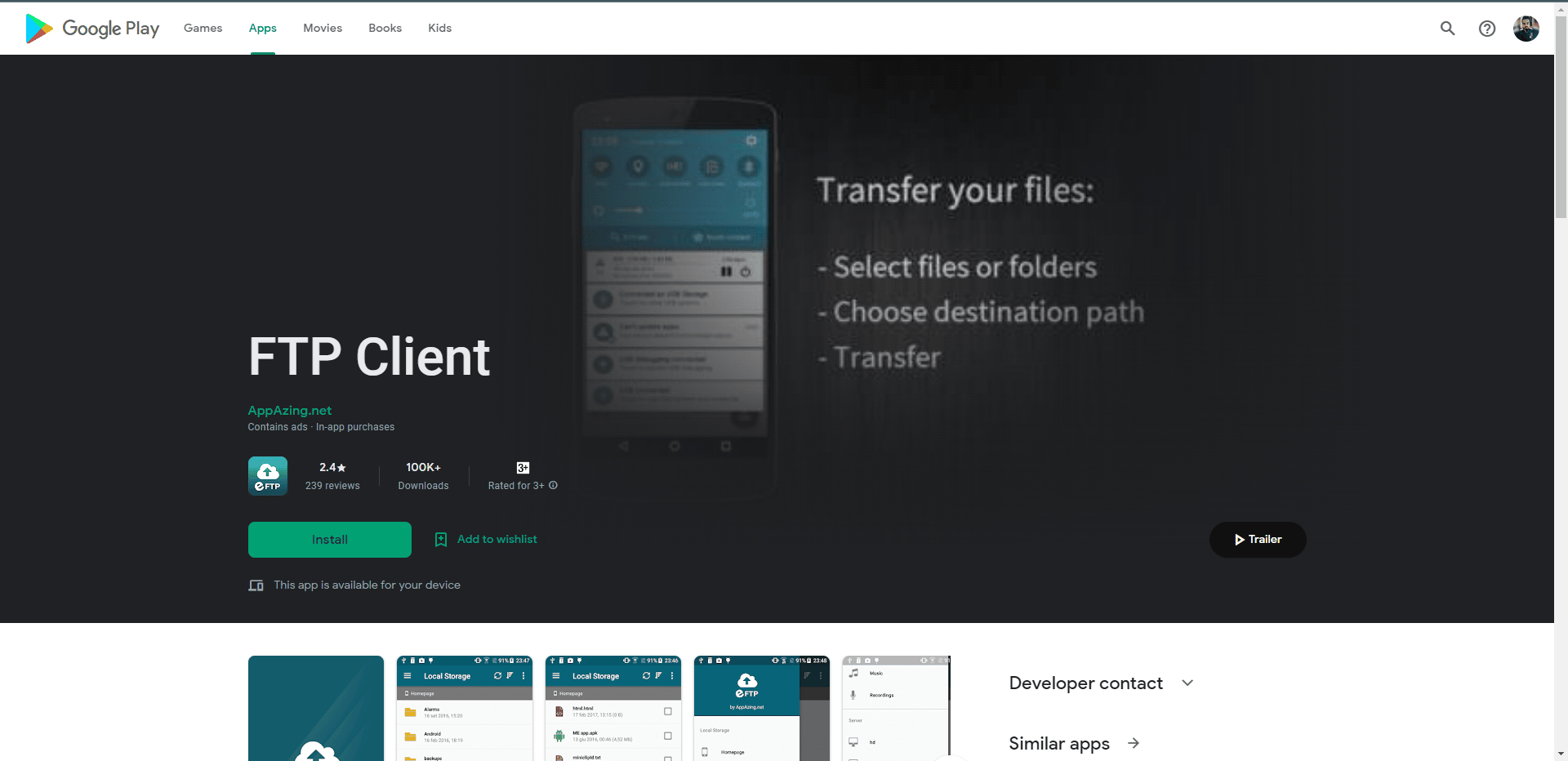The height and width of the screenshot is (761, 1568).
Task: Click the Rated for 3+ label
Action: tap(516, 486)
